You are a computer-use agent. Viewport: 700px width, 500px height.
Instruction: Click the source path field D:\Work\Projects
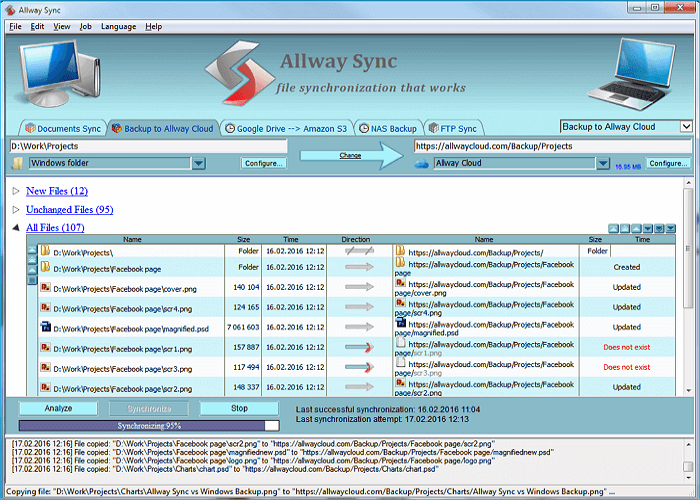point(148,146)
